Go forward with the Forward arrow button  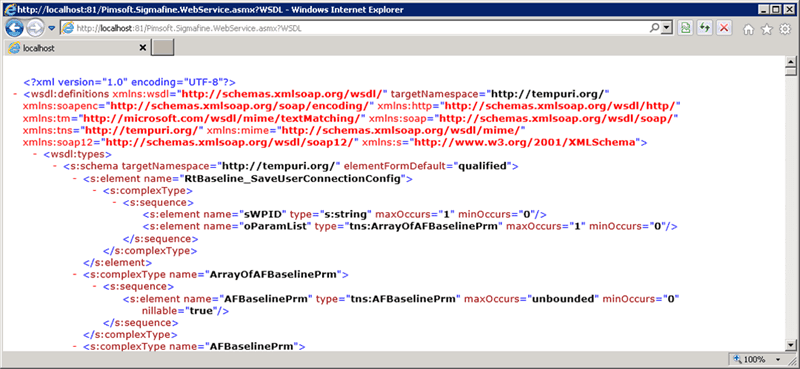click(35, 28)
